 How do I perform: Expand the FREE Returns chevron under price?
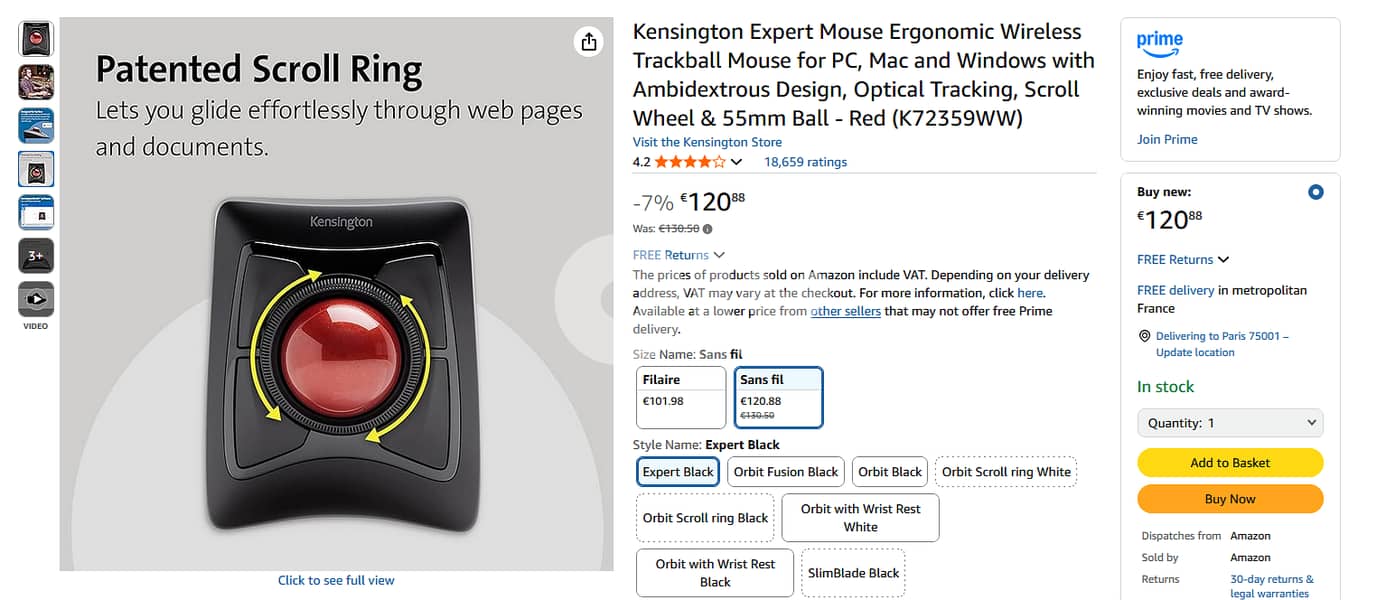coord(719,255)
